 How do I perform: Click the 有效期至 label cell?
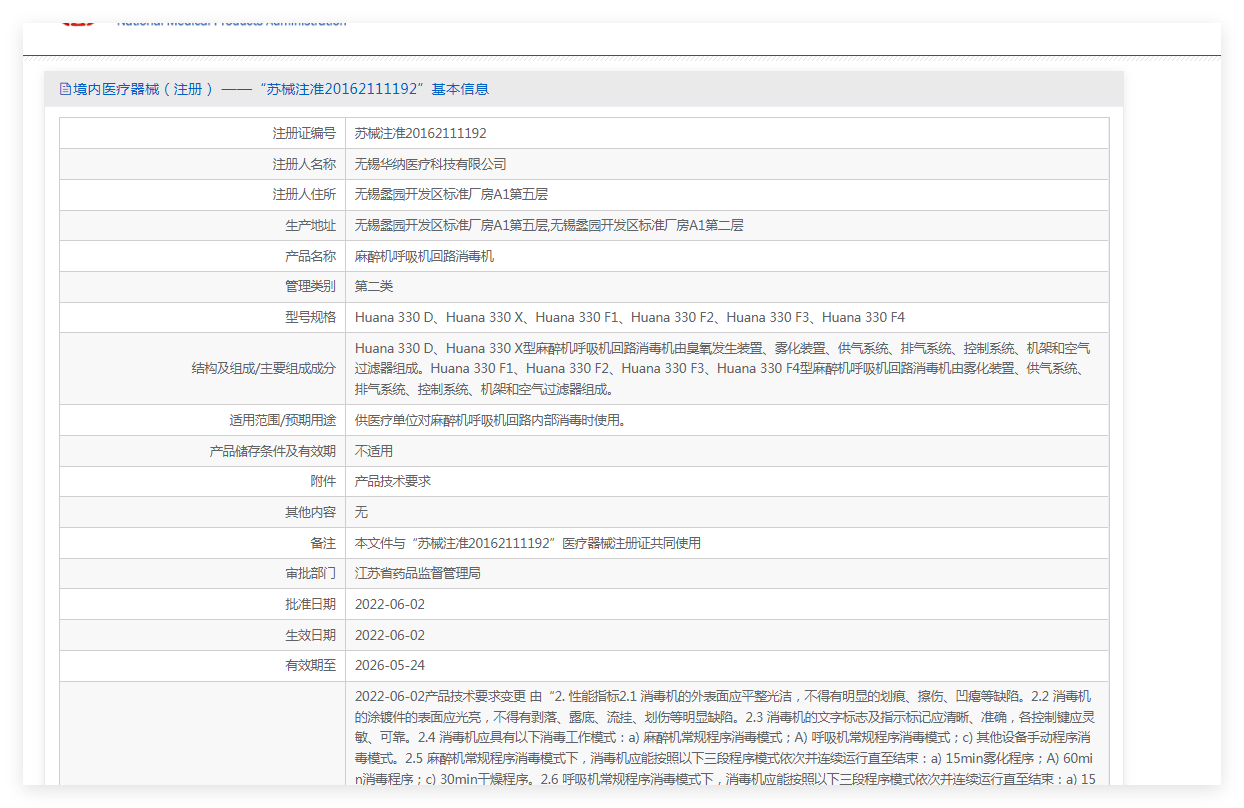[x=203, y=666]
